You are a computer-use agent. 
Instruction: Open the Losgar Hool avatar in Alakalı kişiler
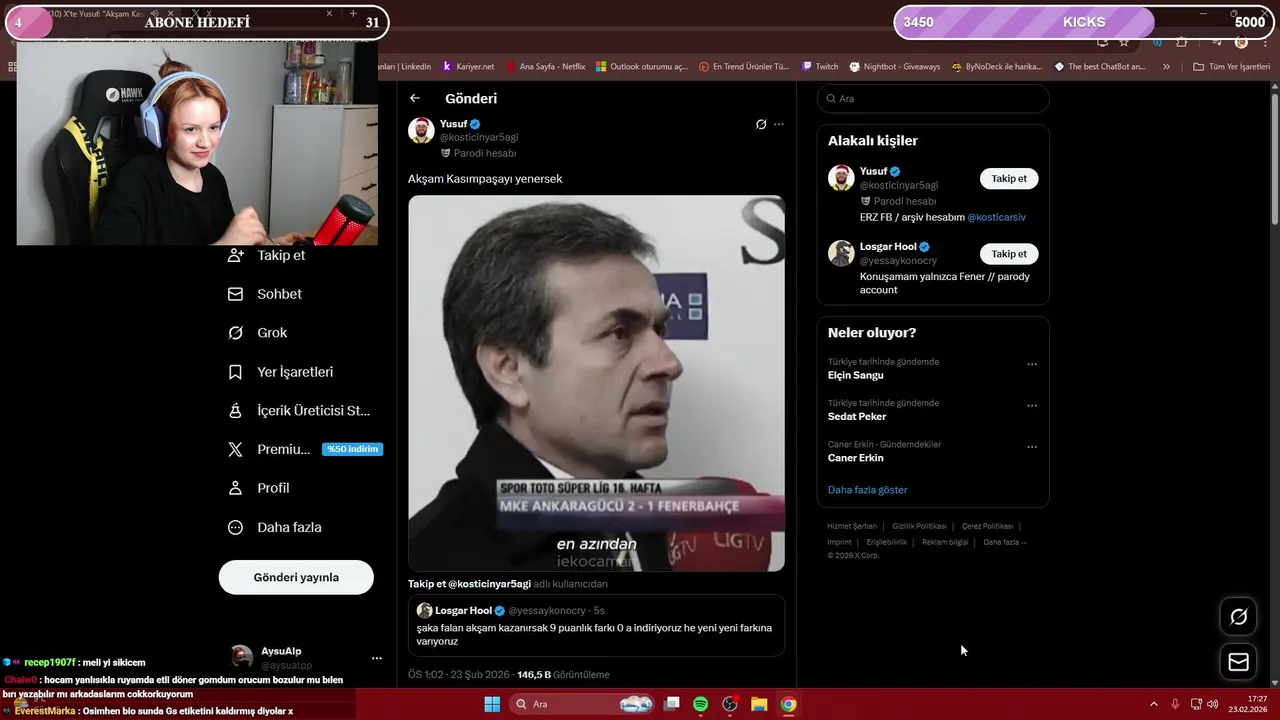pos(841,253)
